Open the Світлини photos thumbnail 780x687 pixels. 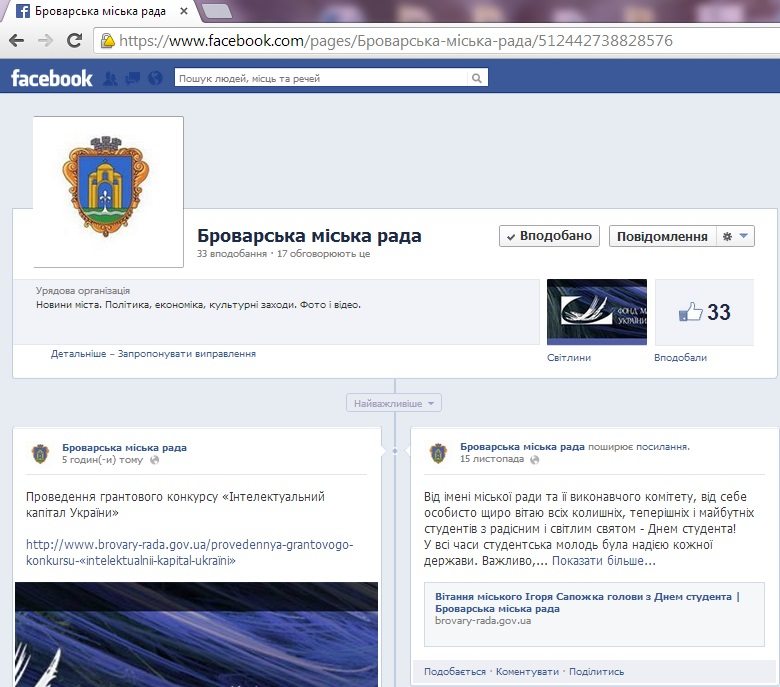(597, 312)
